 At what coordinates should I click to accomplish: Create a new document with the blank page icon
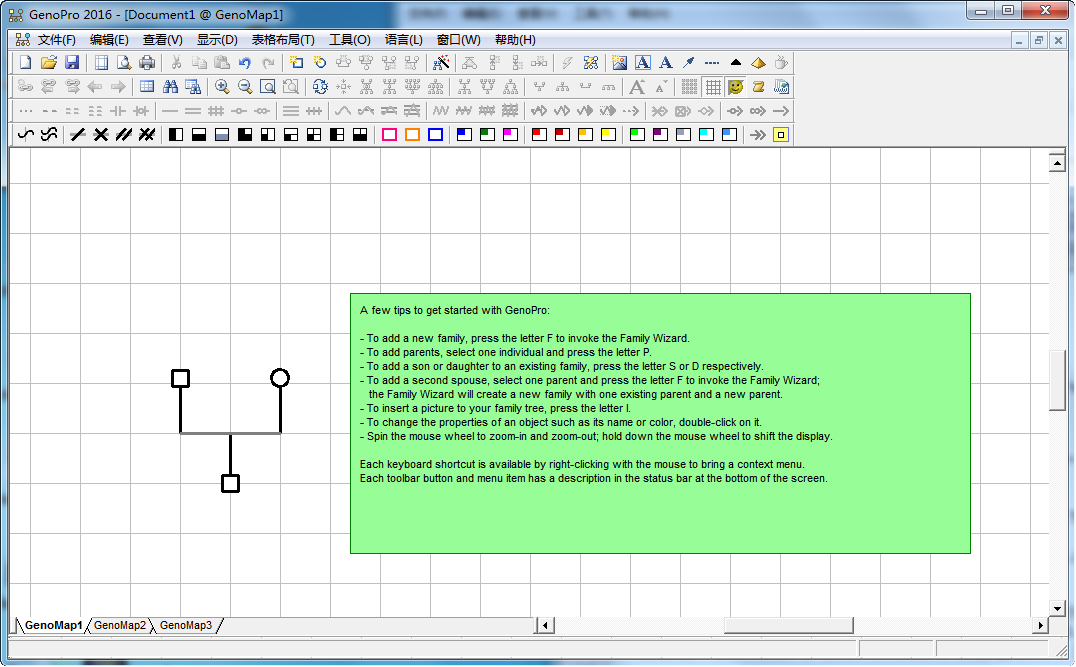coord(26,62)
